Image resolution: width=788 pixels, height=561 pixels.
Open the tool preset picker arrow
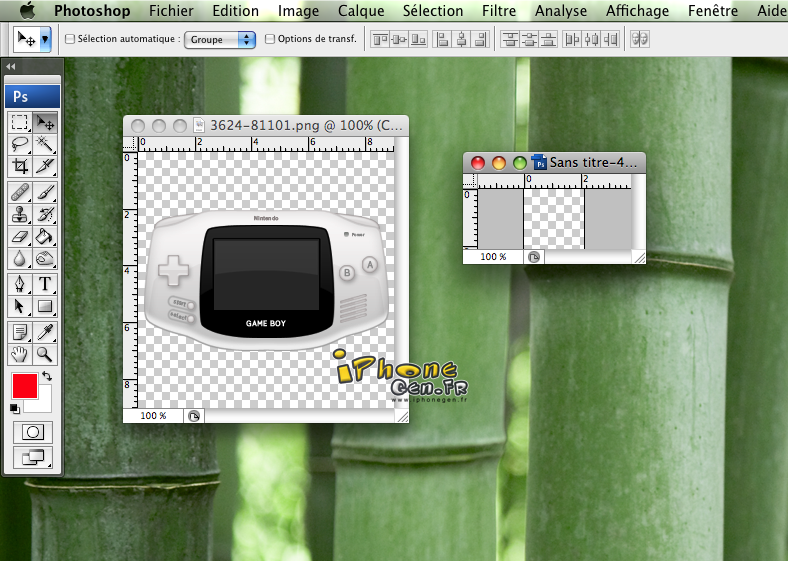tap(45, 39)
